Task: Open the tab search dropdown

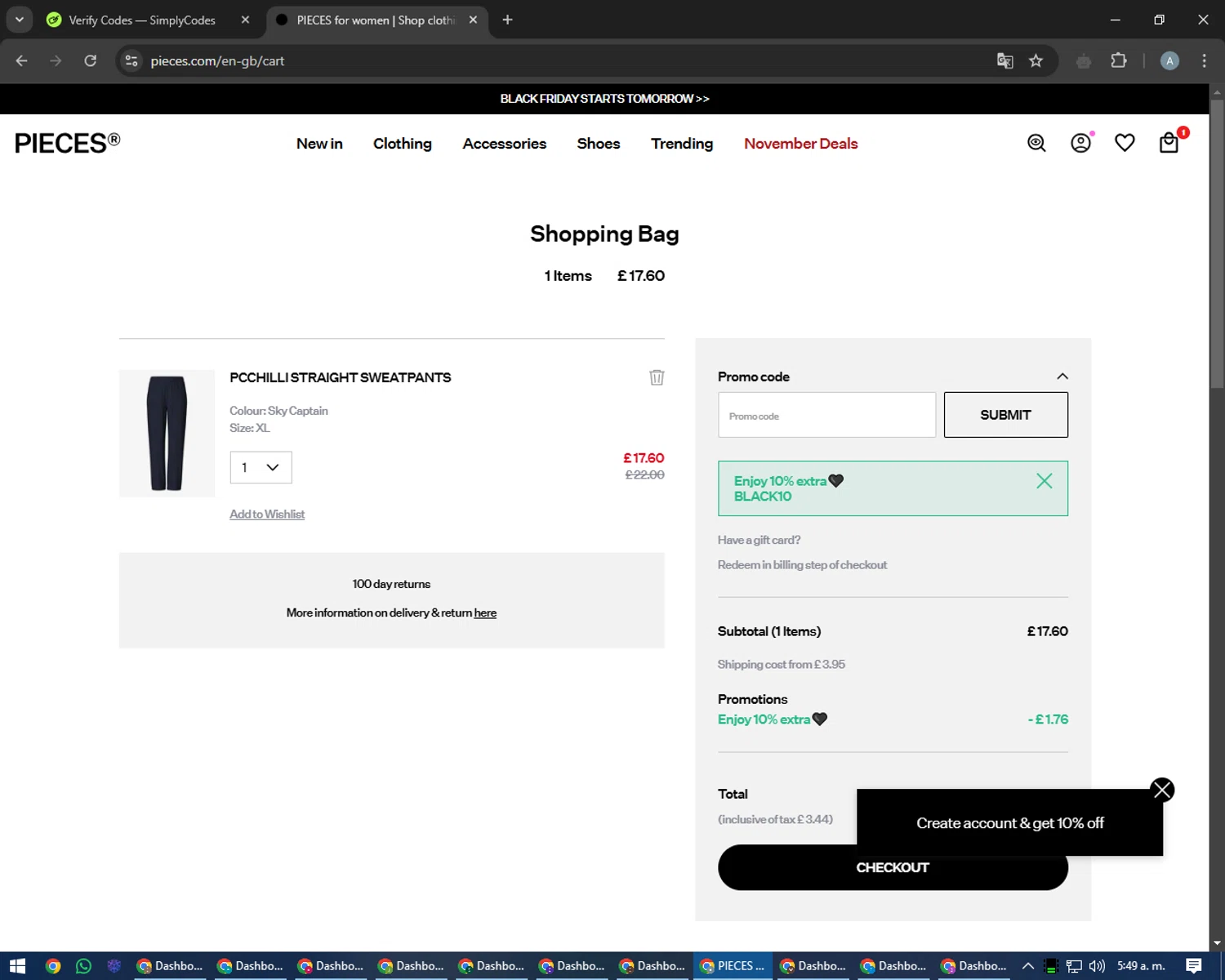Action: click(x=19, y=20)
